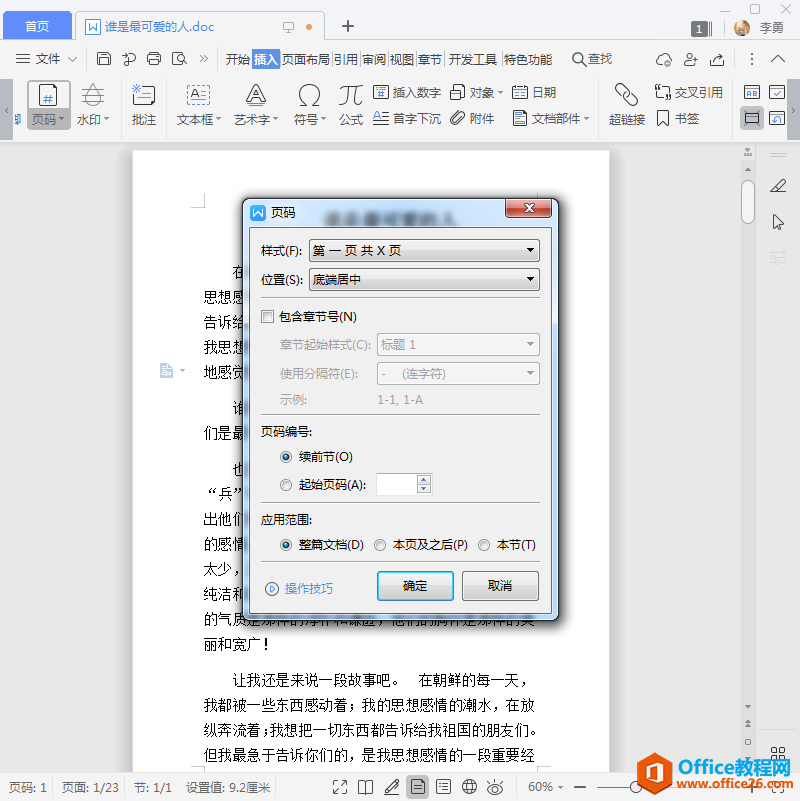Open the Watermark (水印) tool
The width and height of the screenshot is (800, 801).
[x=93, y=105]
